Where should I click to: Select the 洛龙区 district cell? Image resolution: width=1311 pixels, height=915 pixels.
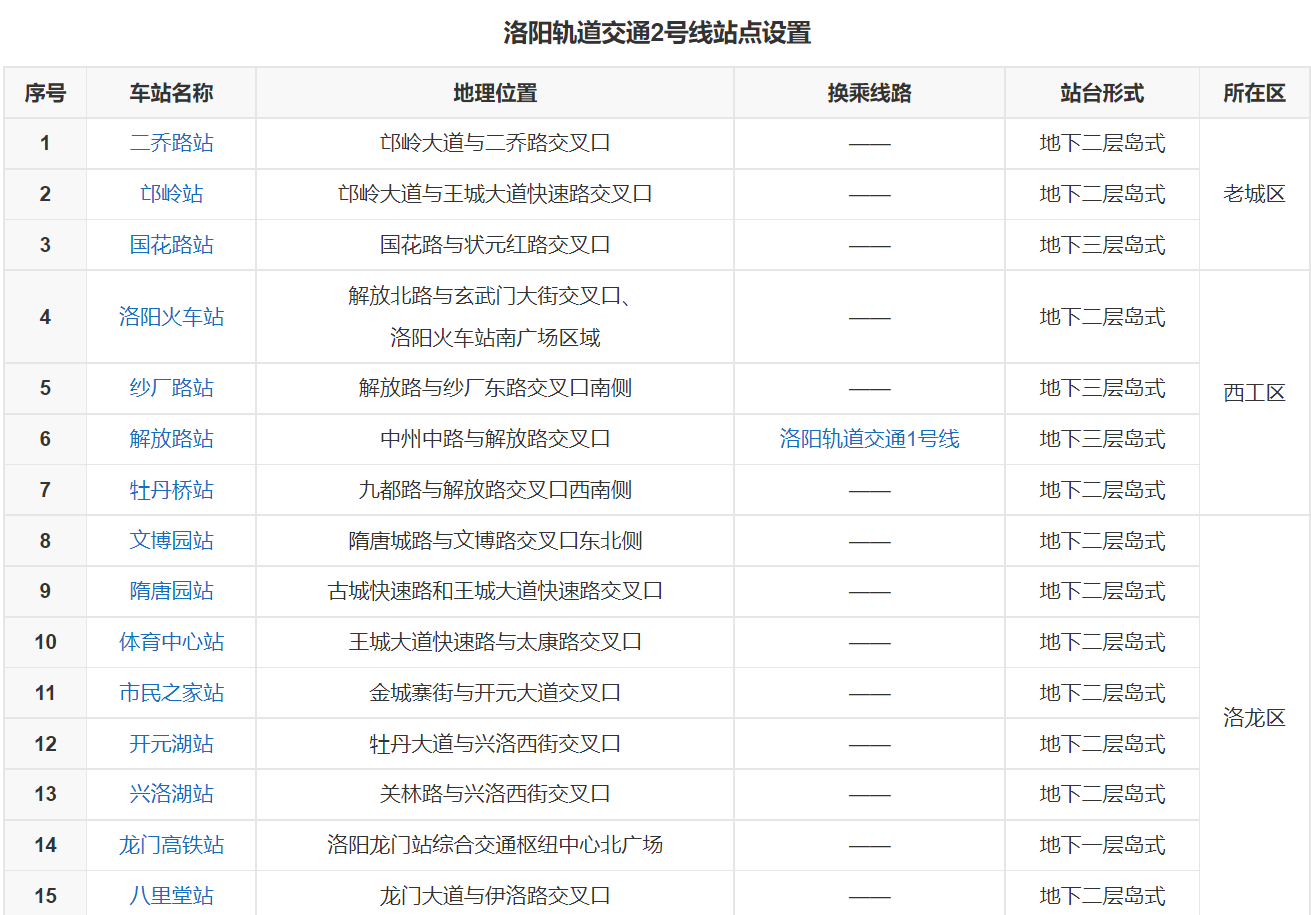point(1254,718)
